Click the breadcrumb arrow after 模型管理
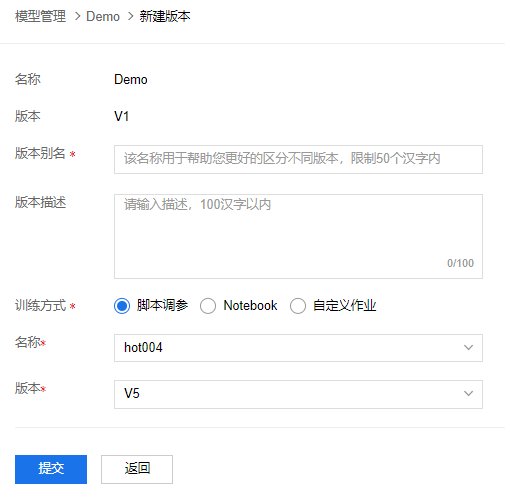This screenshot has height=496, width=505. coord(77,16)
